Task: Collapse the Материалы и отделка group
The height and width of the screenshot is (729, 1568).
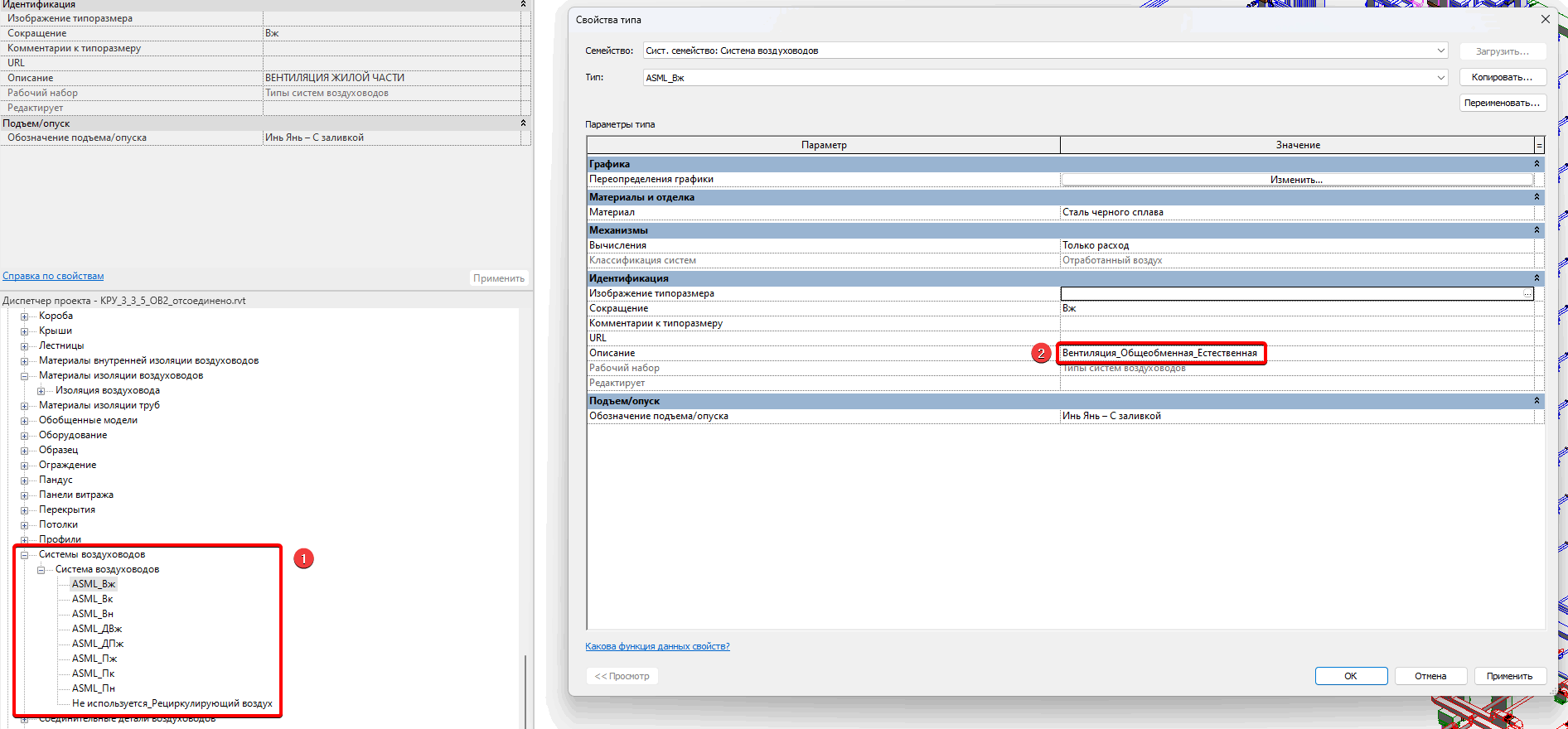Action: click(x=1537, y=197)
